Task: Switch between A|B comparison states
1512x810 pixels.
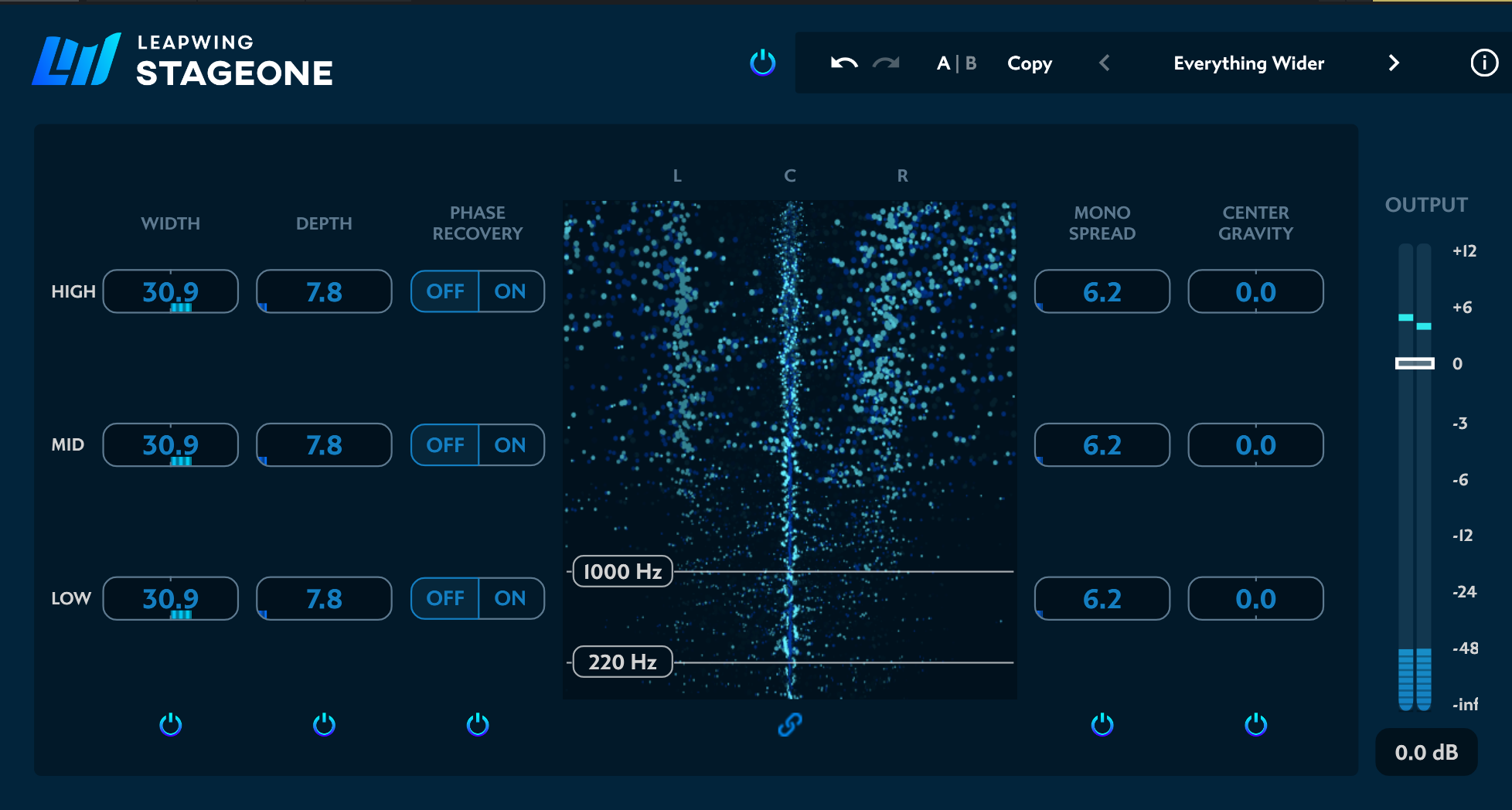Action: (956, 63)
